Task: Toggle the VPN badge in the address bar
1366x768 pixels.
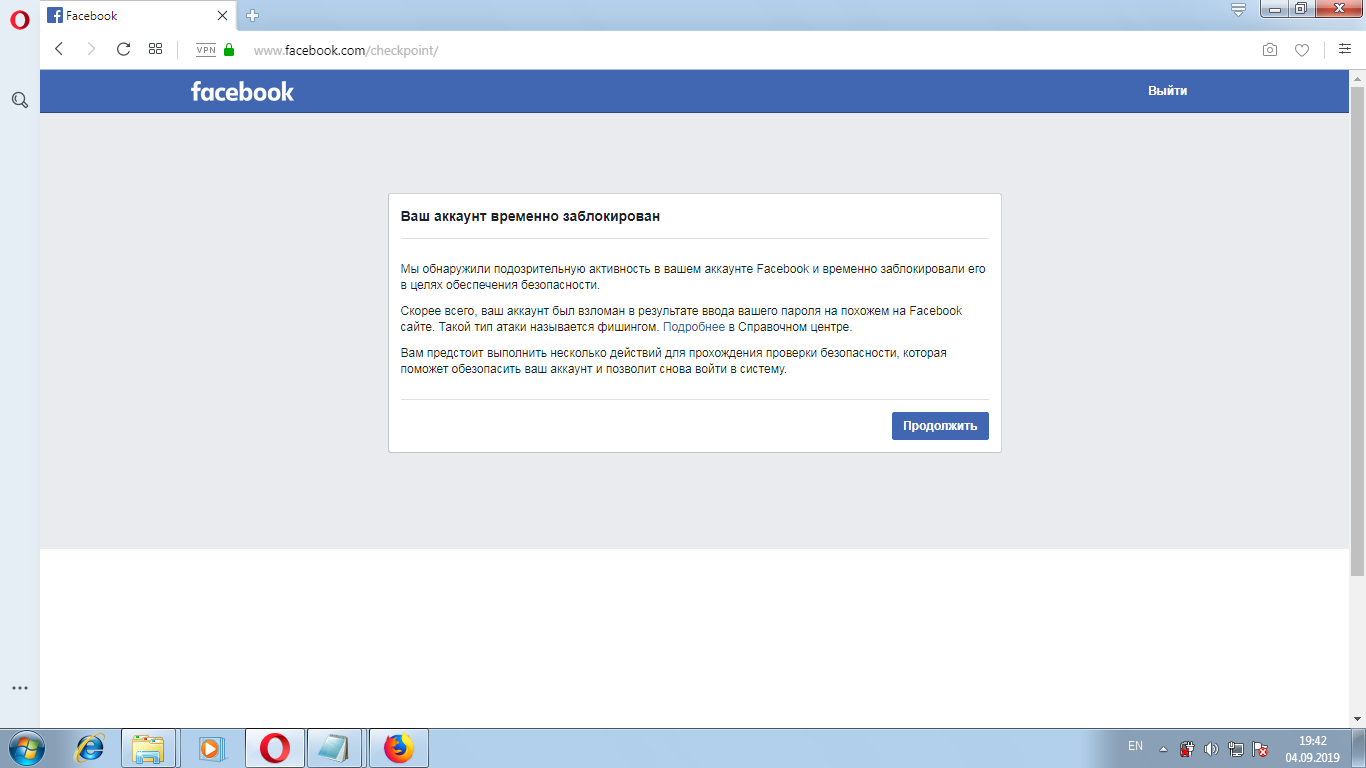Action: point(206,47)
